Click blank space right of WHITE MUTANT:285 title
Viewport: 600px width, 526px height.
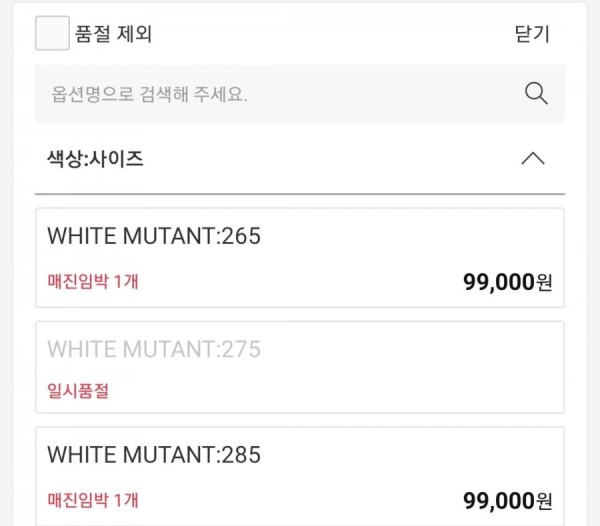click(x=411, y=454)
